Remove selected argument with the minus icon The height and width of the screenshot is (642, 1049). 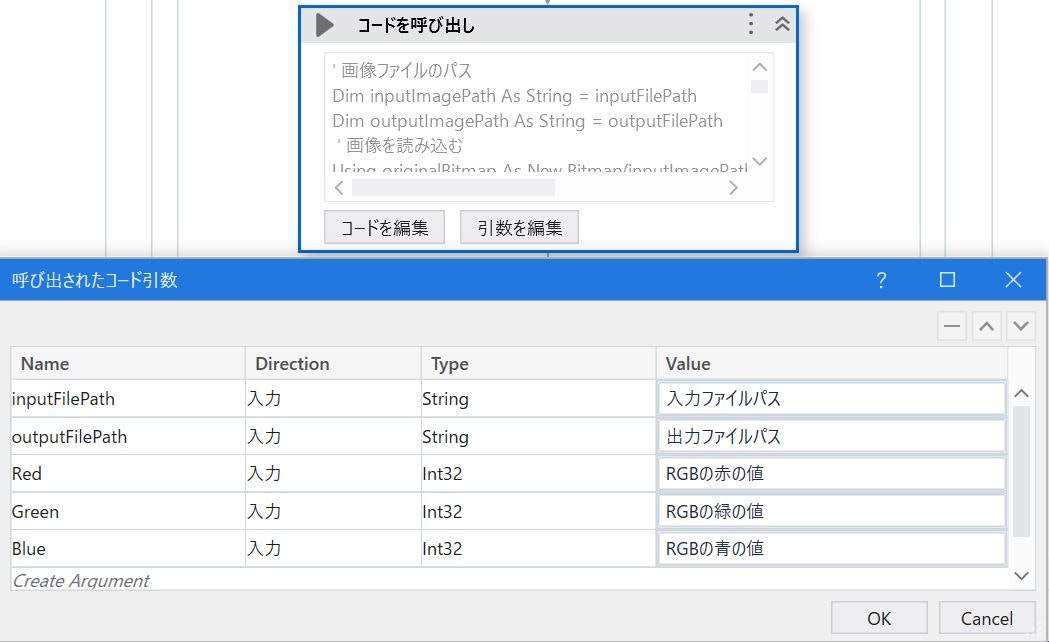point(951,326)
